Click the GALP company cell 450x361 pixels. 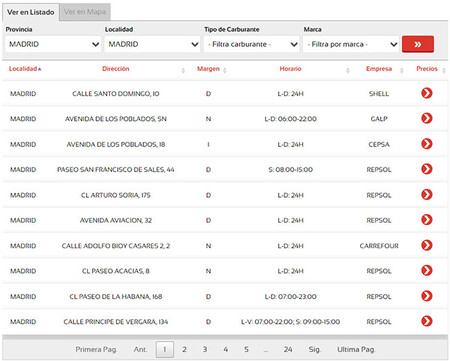[x=379, y=119]
